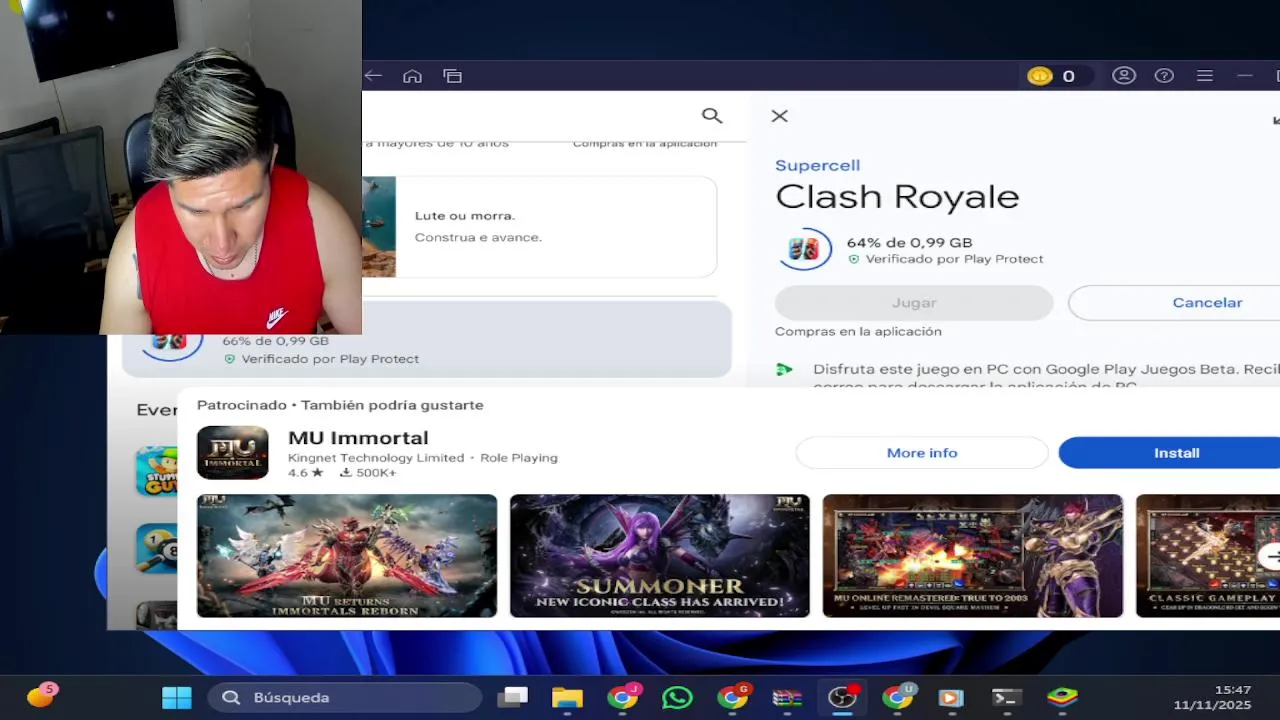Screen dimensions: 1280x720
Task: Click More info for MU Immortal
Action: [922, 453]
